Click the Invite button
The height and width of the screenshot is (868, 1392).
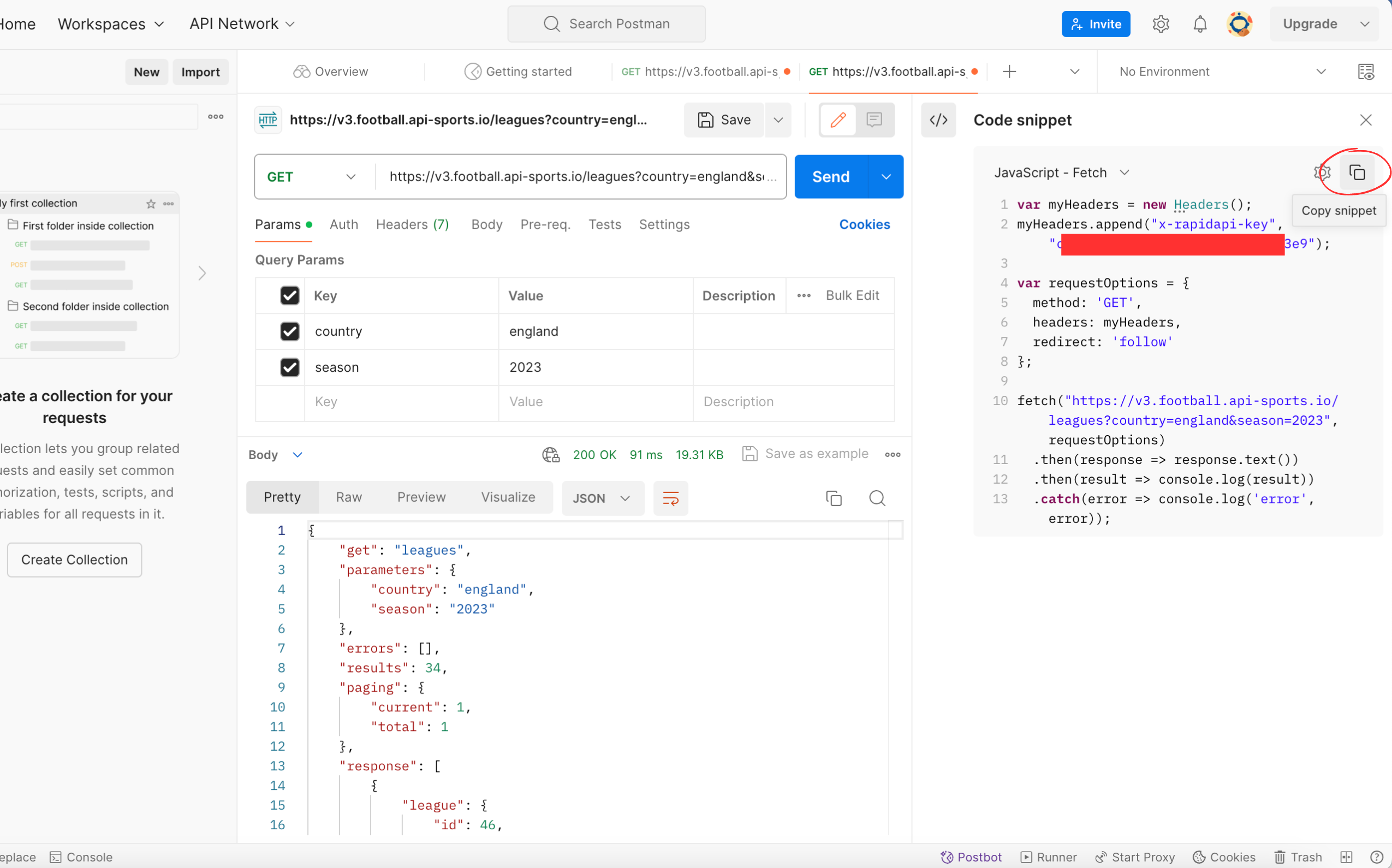[1095, 24]
